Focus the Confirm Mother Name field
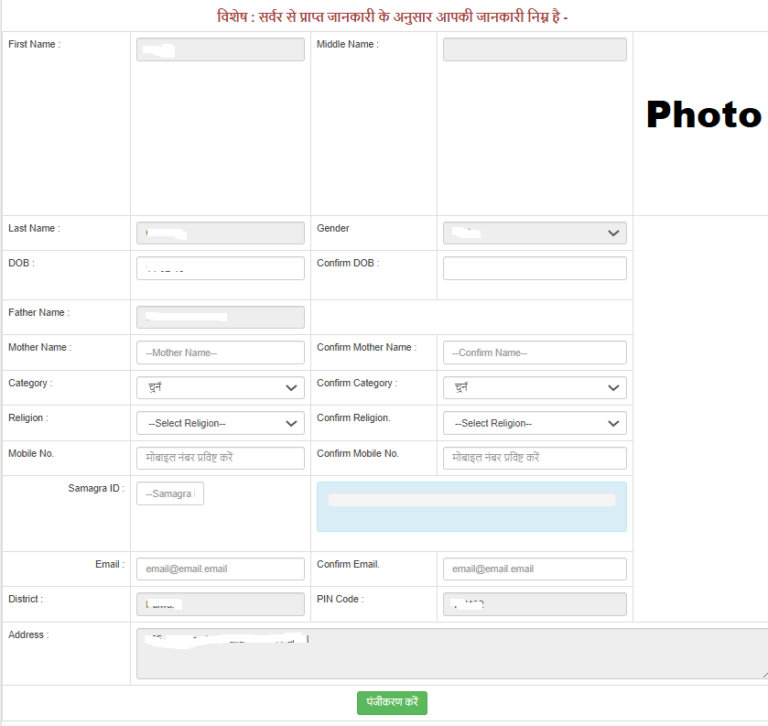This screenshot has width=768, height=726. coord(534,353)
